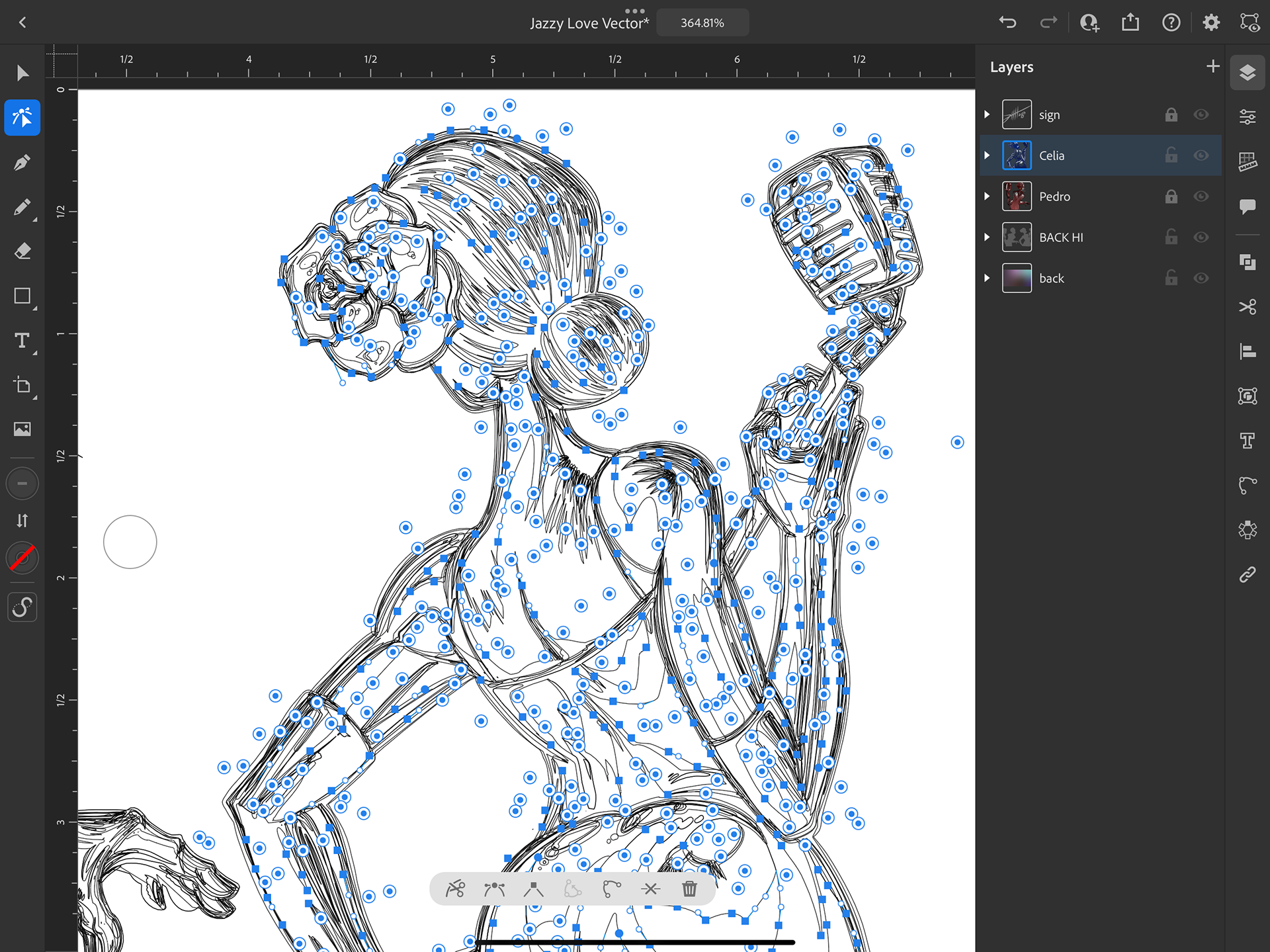1270x952 pixels.
Task: Delete selected anchor points with trash icon
Action: (x=689, y=888)
